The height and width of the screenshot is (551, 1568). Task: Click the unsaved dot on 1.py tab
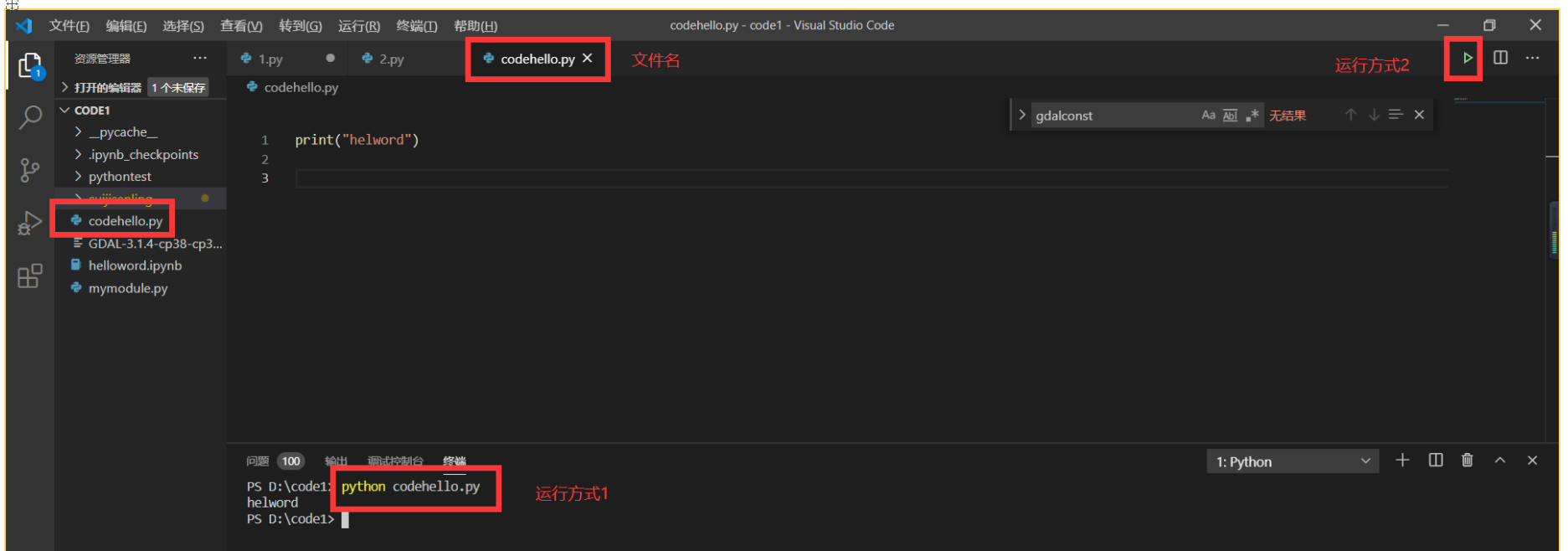coord(330,58)
